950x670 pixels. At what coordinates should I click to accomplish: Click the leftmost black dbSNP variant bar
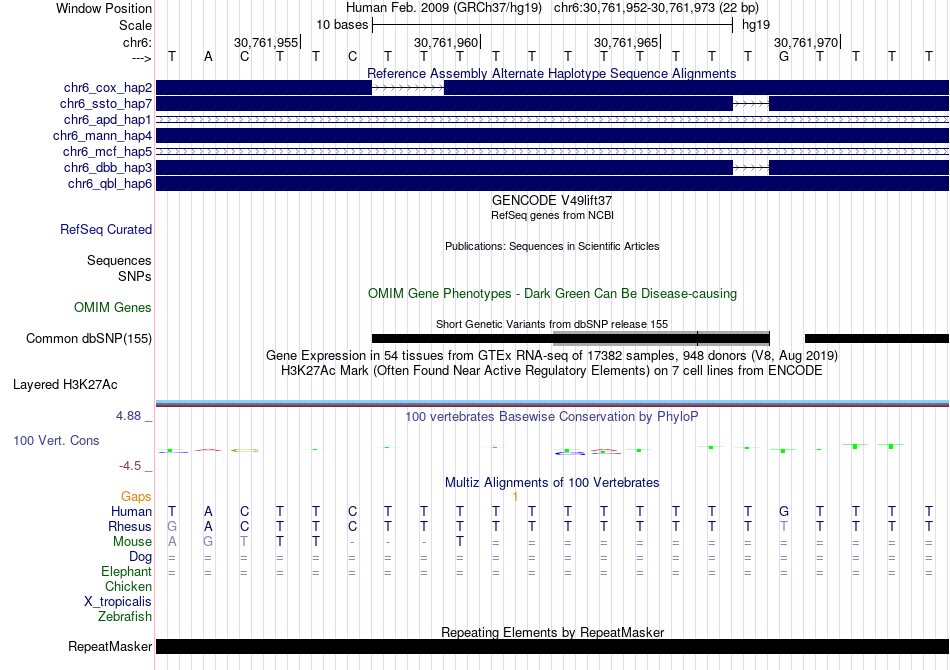(462, 339)
